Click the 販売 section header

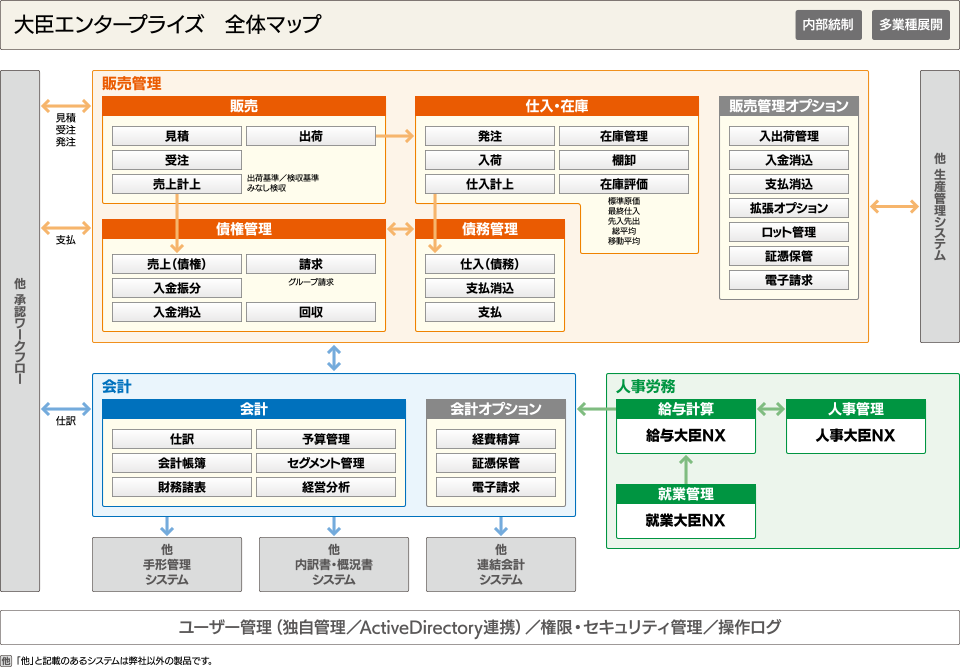pyautogui.click(x=244, y=106)
